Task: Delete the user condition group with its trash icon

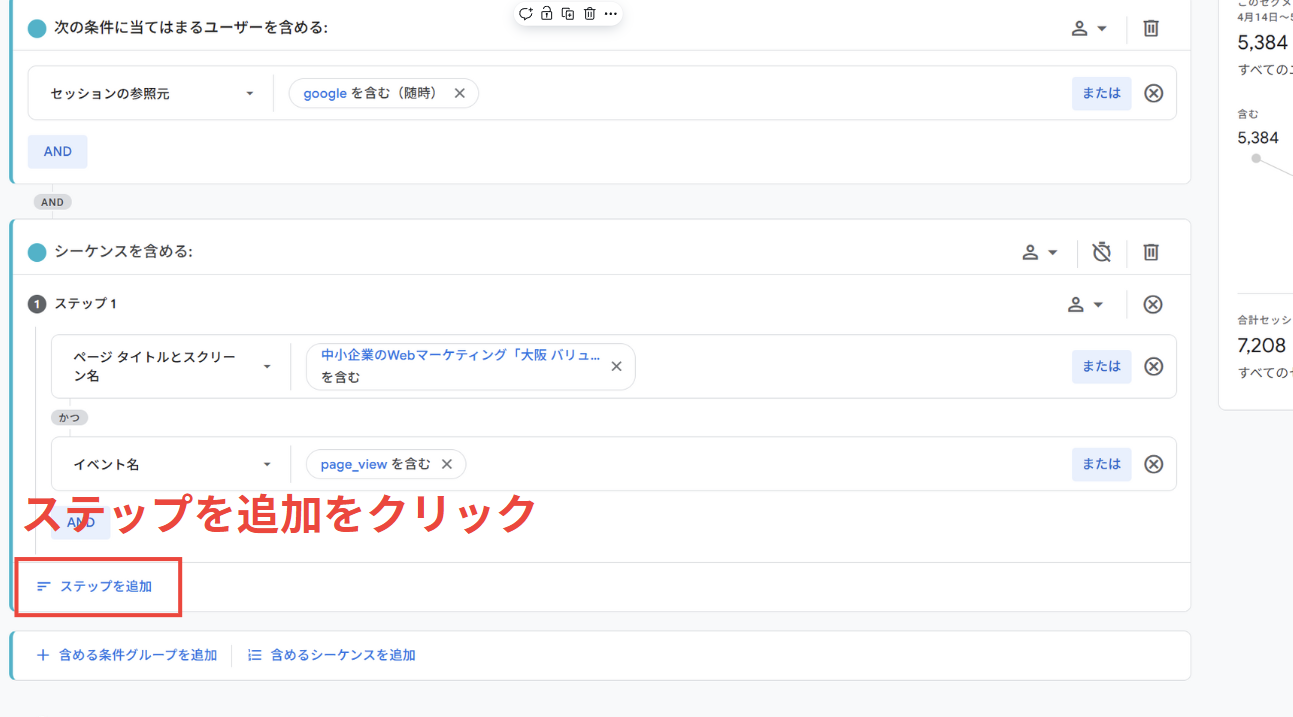Action: tap(1151, 28)
